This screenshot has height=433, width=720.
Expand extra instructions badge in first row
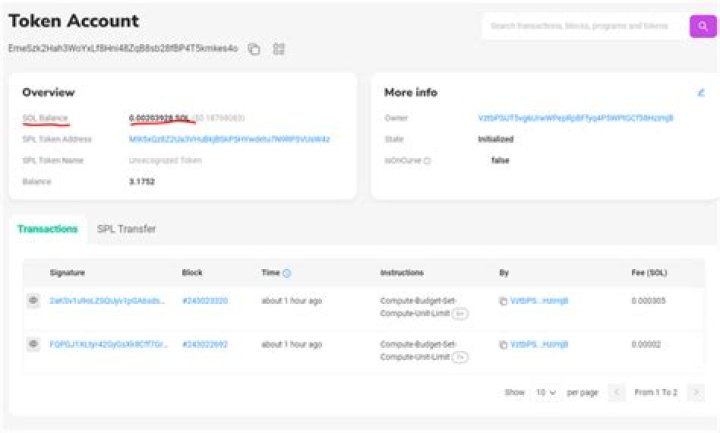(x=460, y=314)
